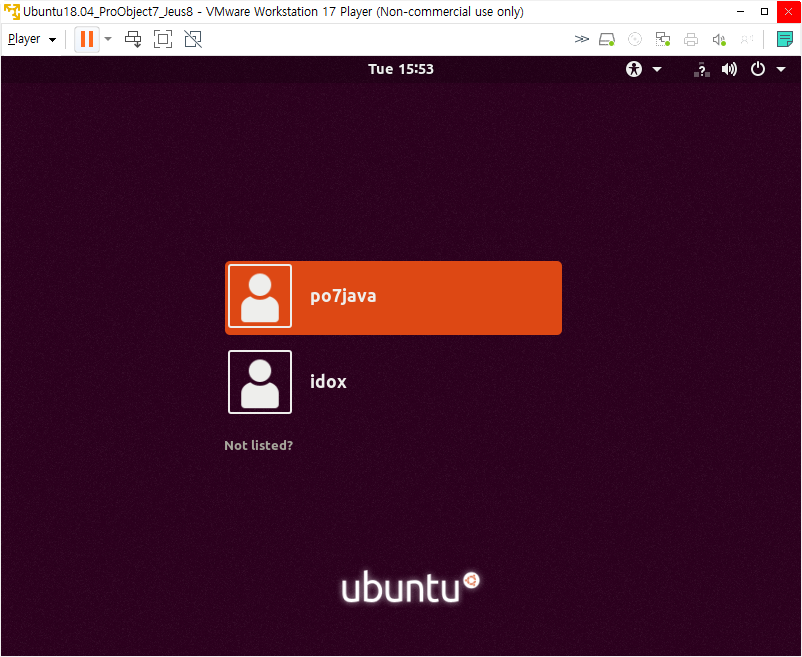Click the volume speaker icon in Ubuntu panel

(x=729, y=69)
